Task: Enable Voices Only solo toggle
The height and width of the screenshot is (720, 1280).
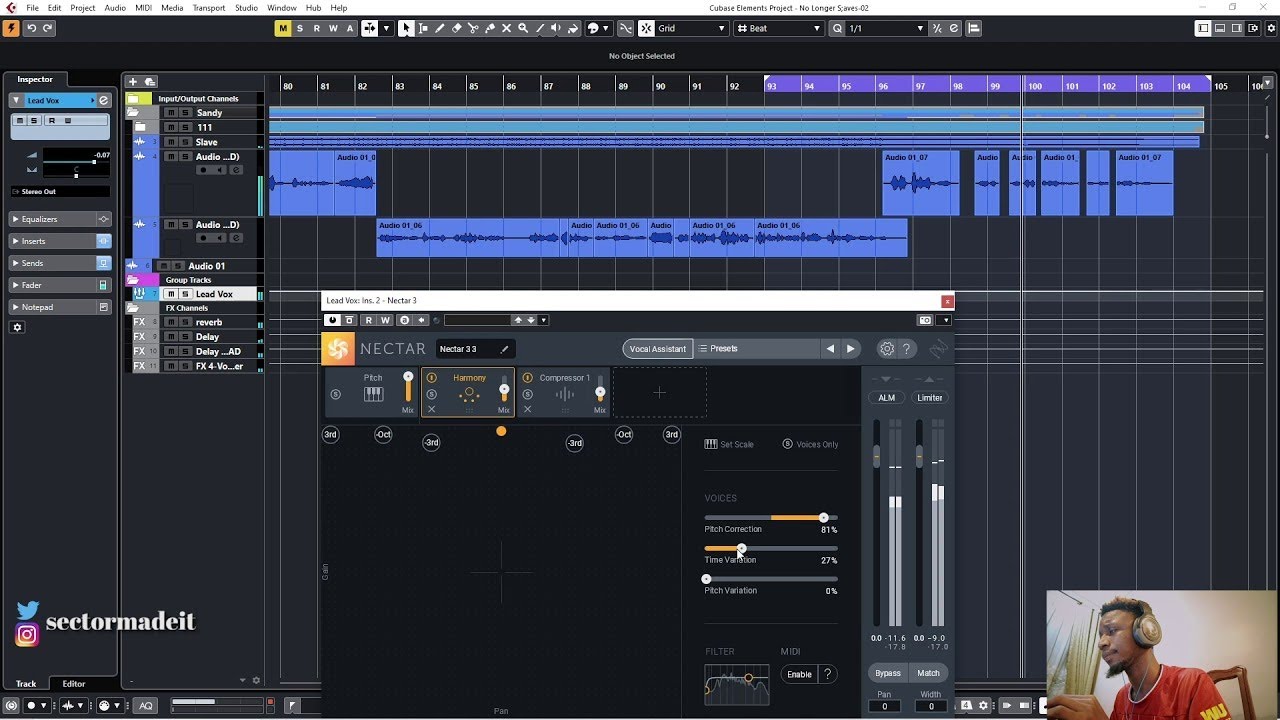Action: (x=787, y=444)
